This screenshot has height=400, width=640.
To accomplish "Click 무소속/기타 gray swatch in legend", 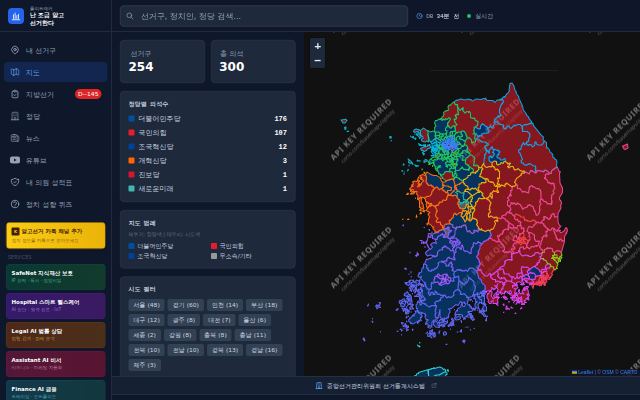I will (x=214, y=256).
